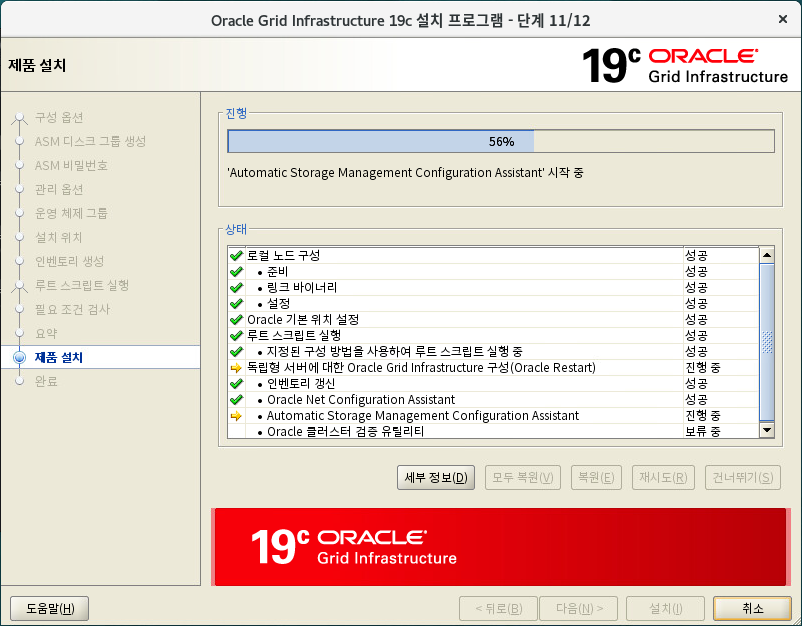Click yellow arrow beside Automatic Storage Management row

(236, 416)
